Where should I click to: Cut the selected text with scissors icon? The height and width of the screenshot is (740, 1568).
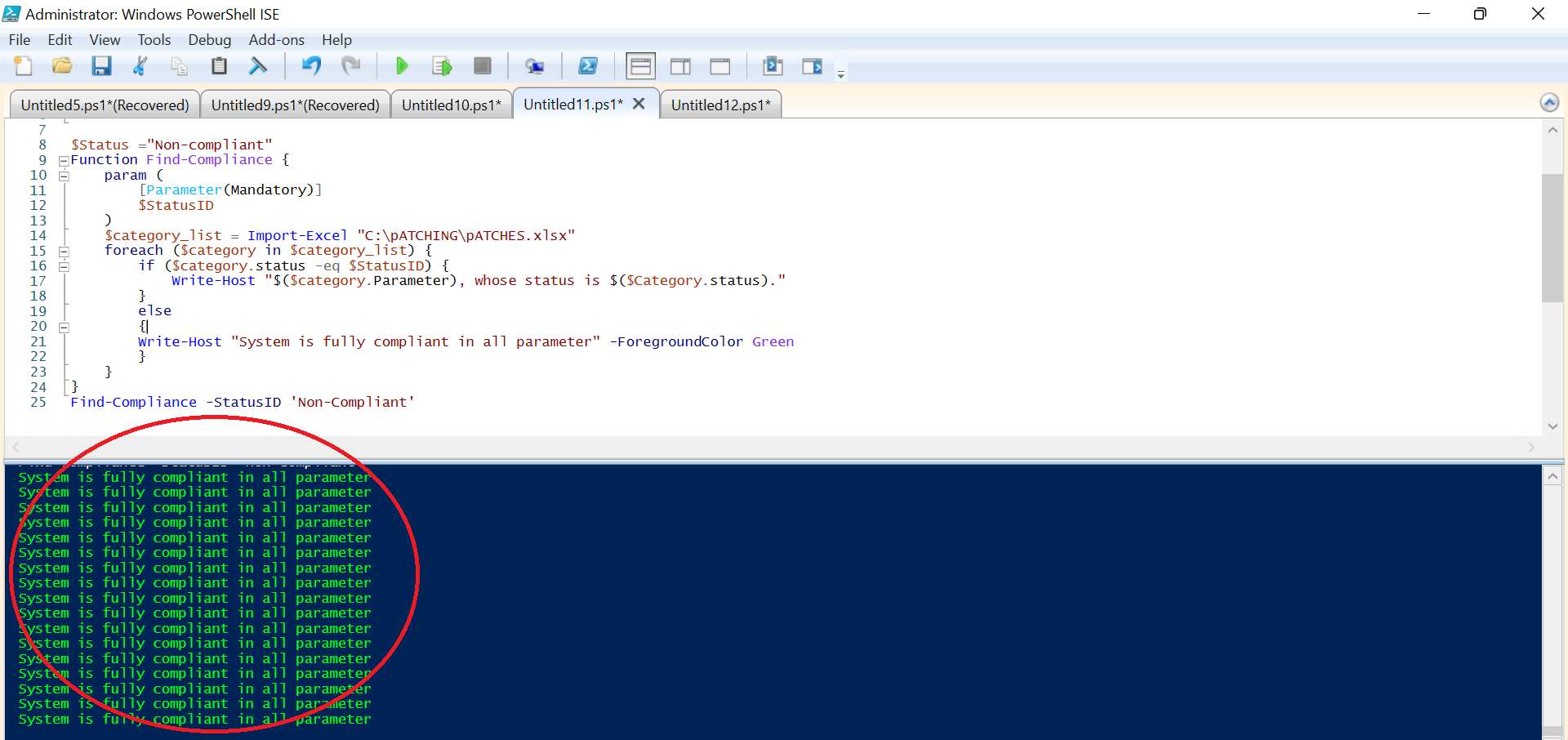tap(140, 66)
